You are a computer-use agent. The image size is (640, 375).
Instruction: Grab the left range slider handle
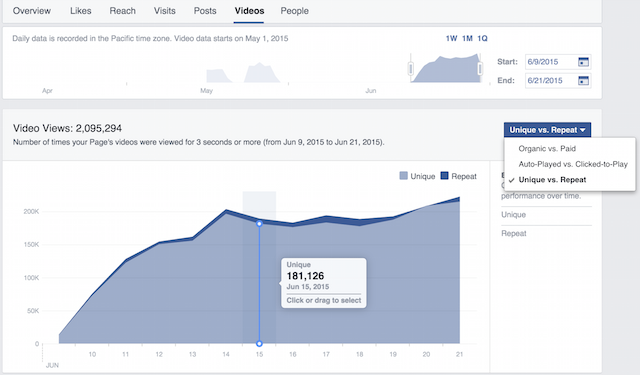pyautogui.click(x=411, y=68)
